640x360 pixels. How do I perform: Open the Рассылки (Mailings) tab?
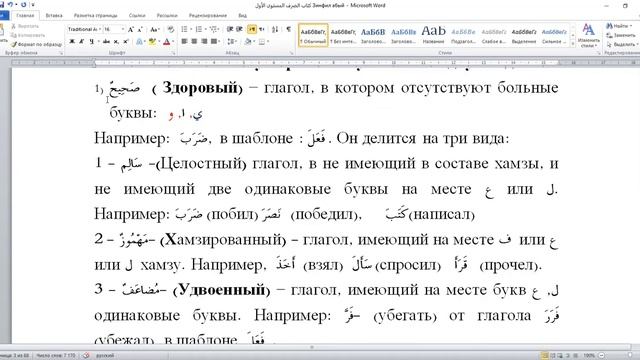pos(167,16)
